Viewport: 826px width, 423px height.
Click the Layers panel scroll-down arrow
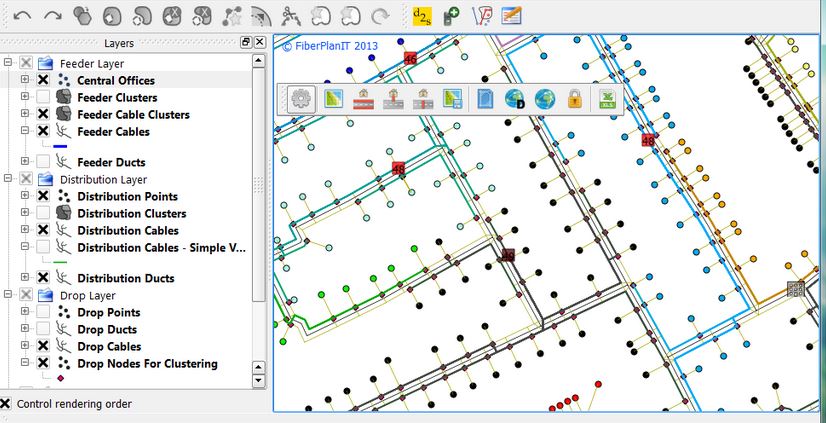click(259, 381)
